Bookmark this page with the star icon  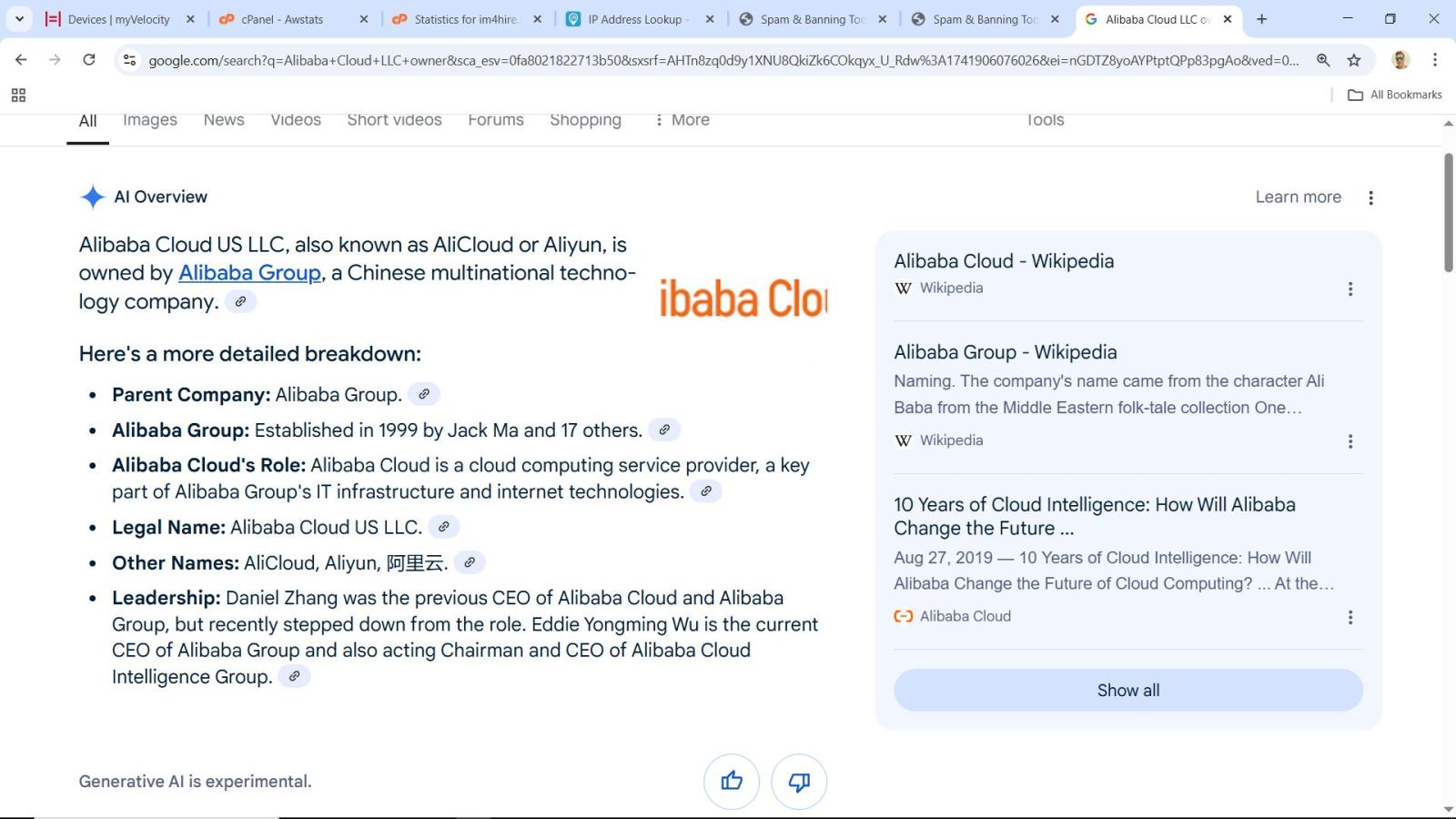coord(1353,60)
